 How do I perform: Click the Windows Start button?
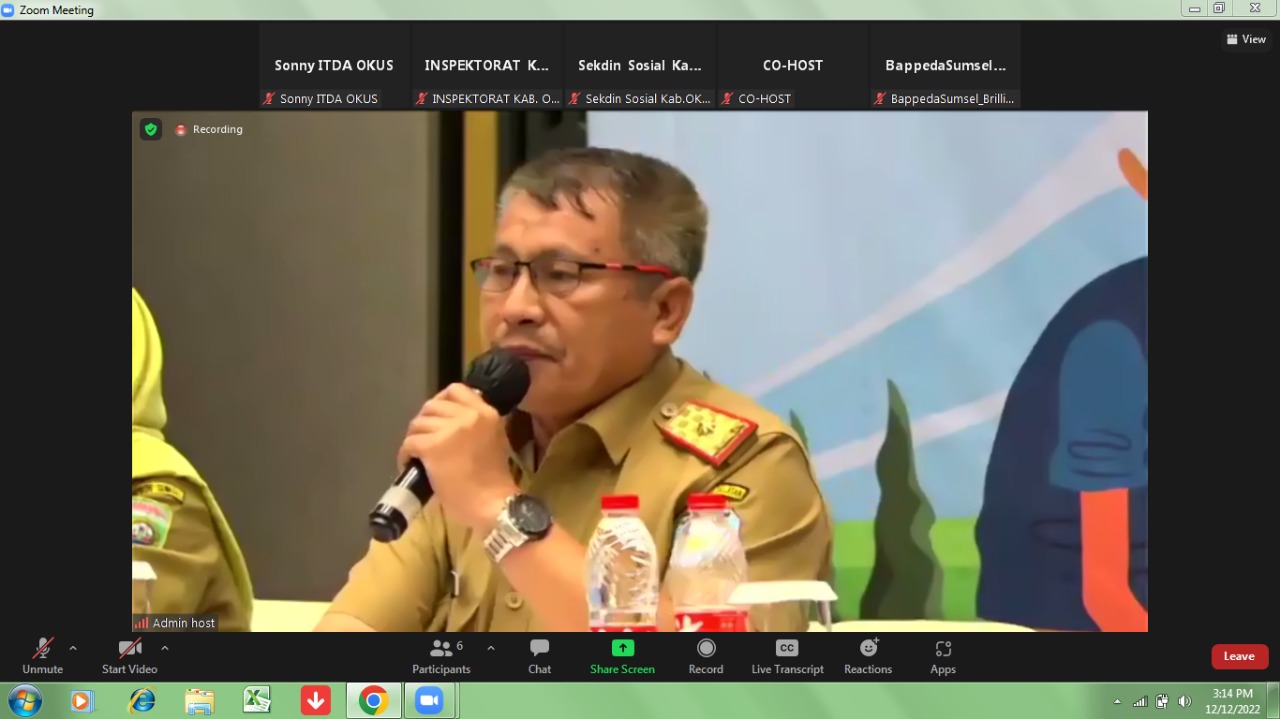pyautogui.click(x=24, y=701)
